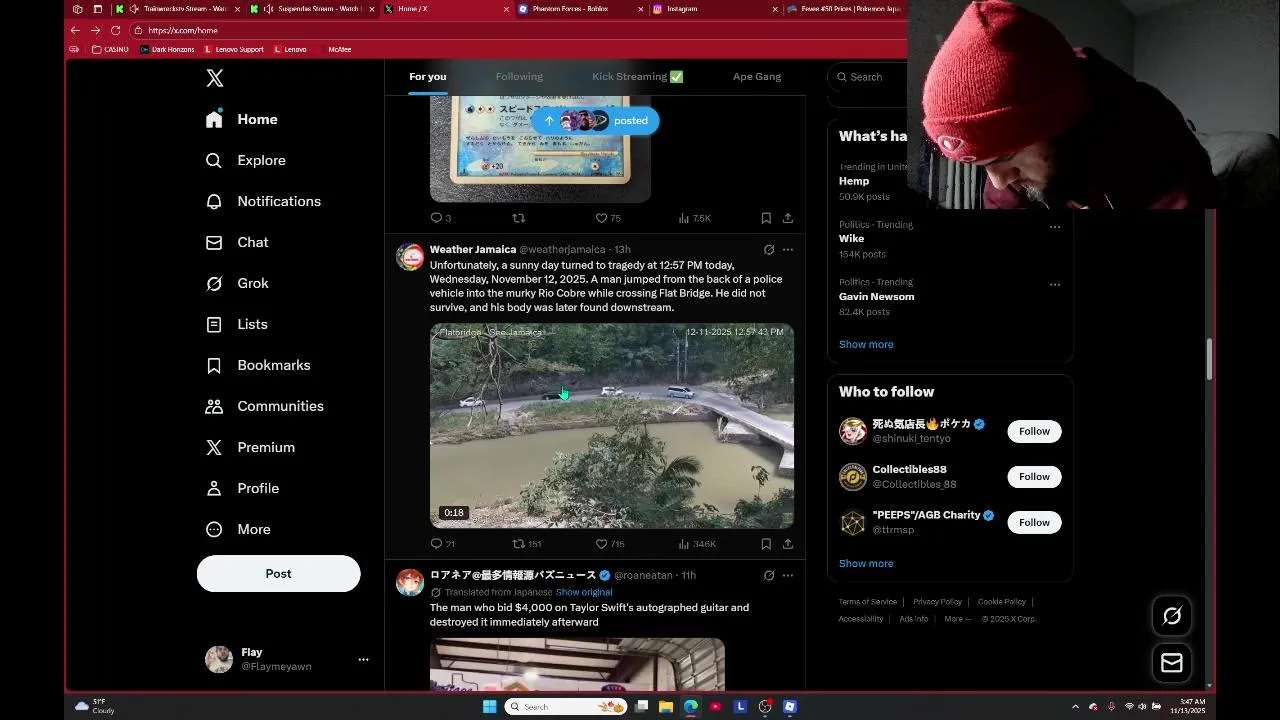This screenshot has height=720, width=1280.
Task: Click the new posts 'posted' pill
Action: 596,120
